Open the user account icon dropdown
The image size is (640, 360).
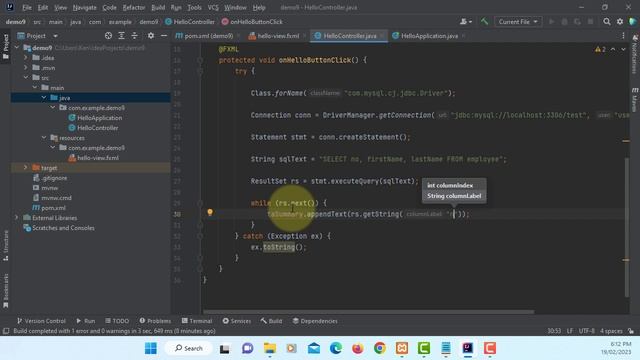[x=465, y=22]
